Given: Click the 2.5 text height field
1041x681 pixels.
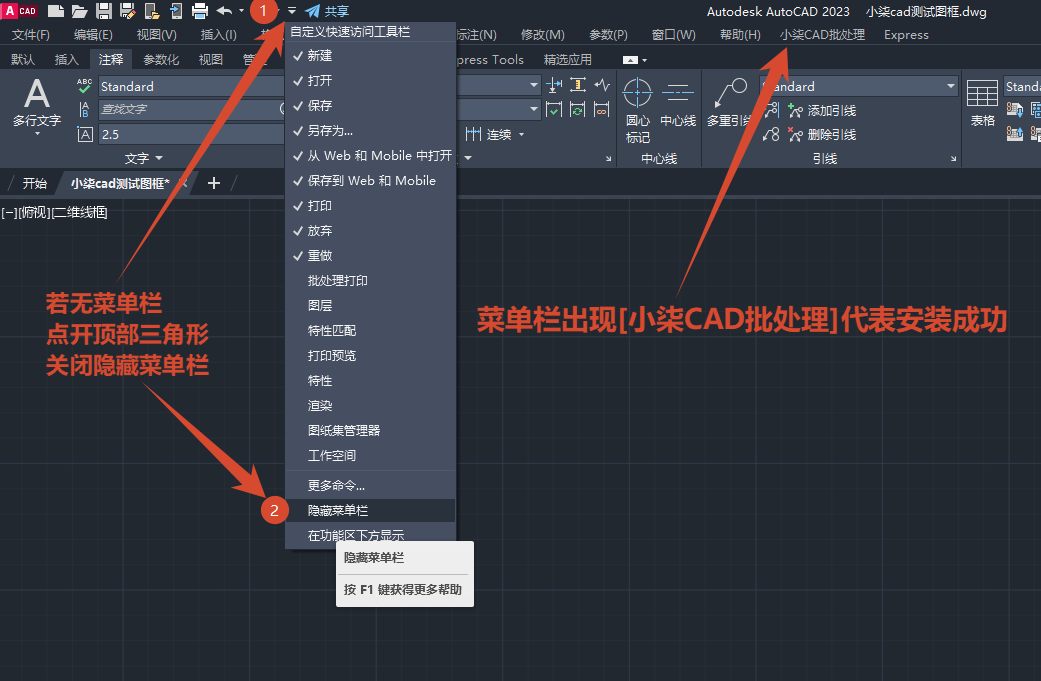Looking at the screenshot, I should pyautogui.click(x=191, y=134).
